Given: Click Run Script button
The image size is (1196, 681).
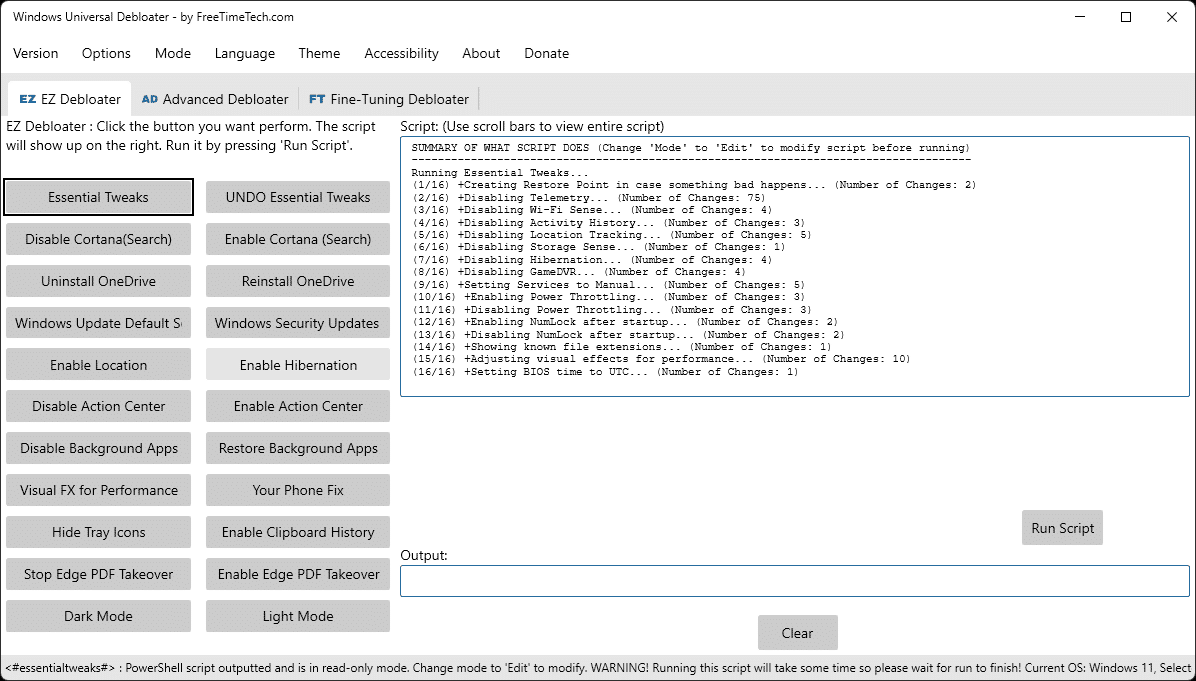Looking at the screenshot, I should click(1062, 528).
